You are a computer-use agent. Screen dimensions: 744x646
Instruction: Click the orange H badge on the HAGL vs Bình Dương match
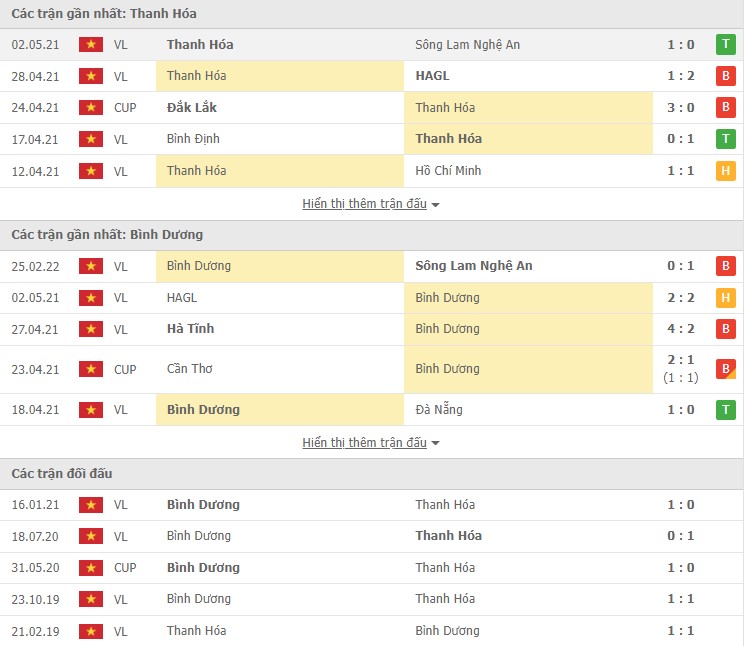tap(725, 298)
